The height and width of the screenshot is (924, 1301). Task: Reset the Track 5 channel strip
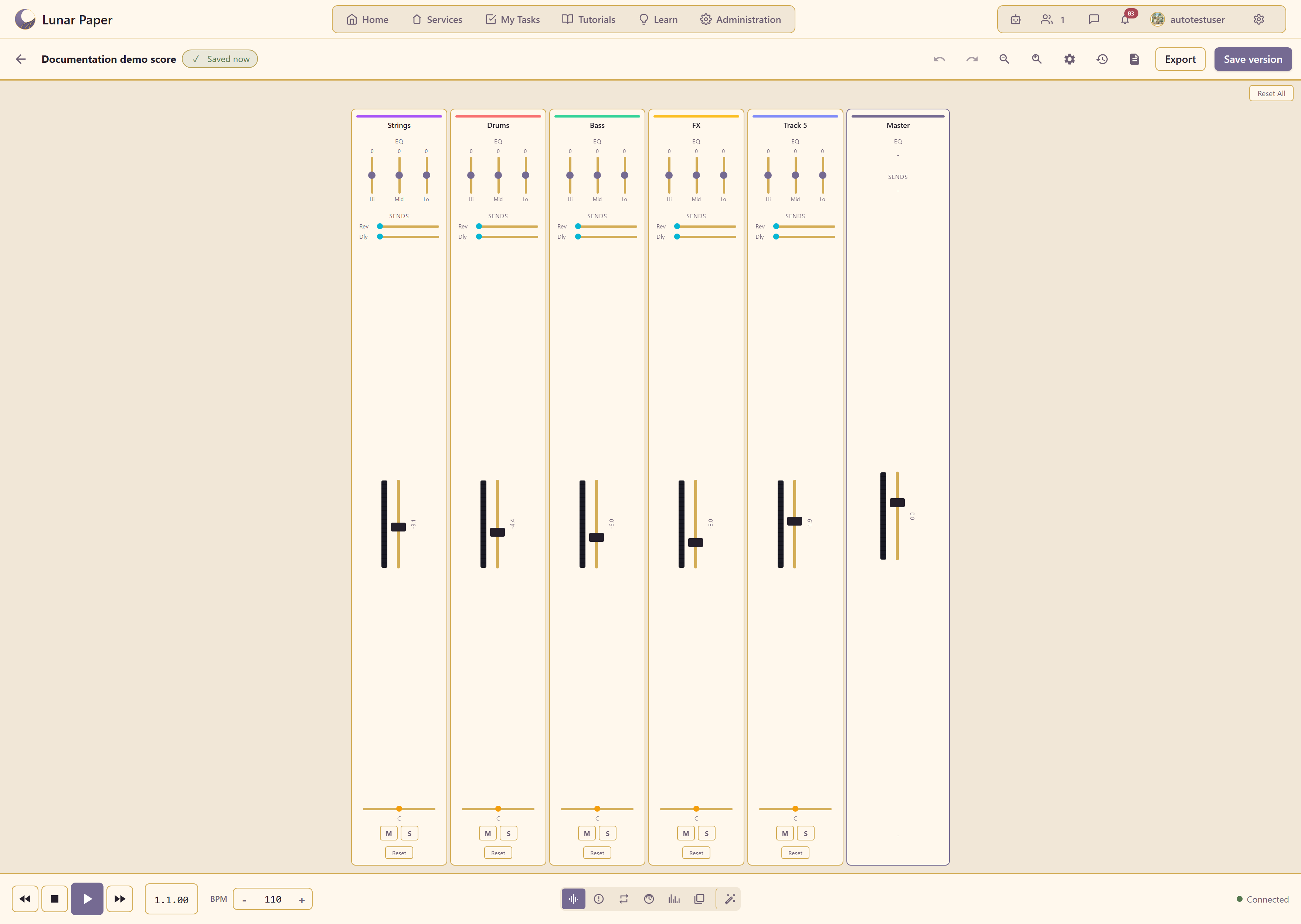795,853
